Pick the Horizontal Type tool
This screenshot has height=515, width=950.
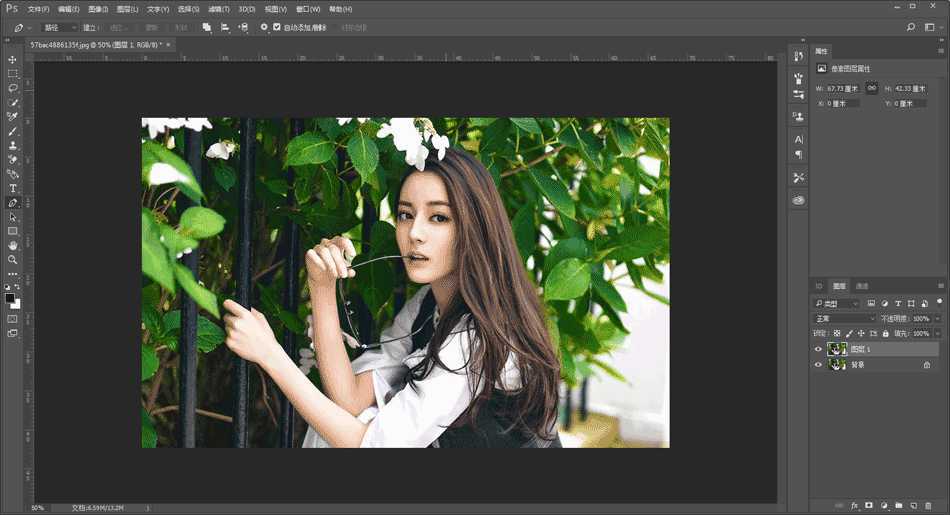13,188
